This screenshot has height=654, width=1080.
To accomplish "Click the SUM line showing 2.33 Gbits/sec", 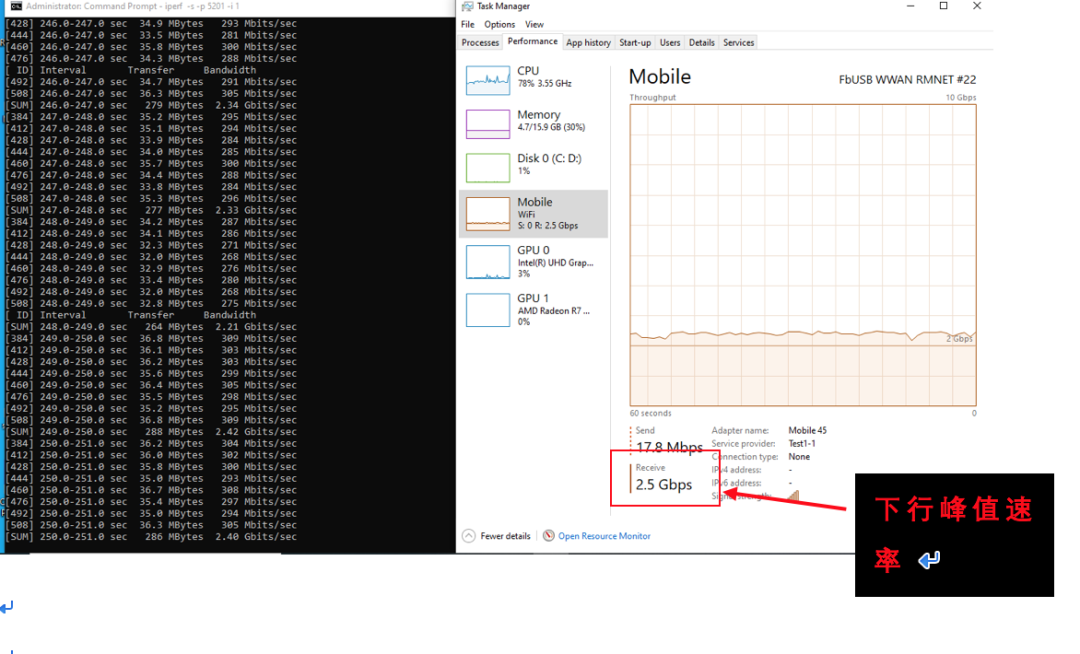I will [152, 210].
